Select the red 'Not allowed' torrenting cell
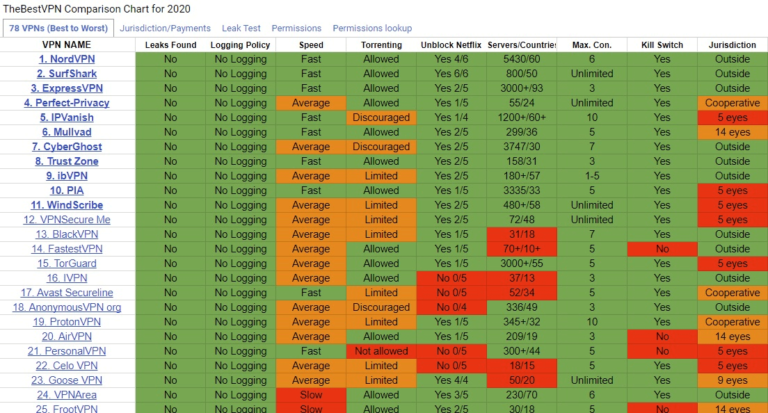 [381, 351]
